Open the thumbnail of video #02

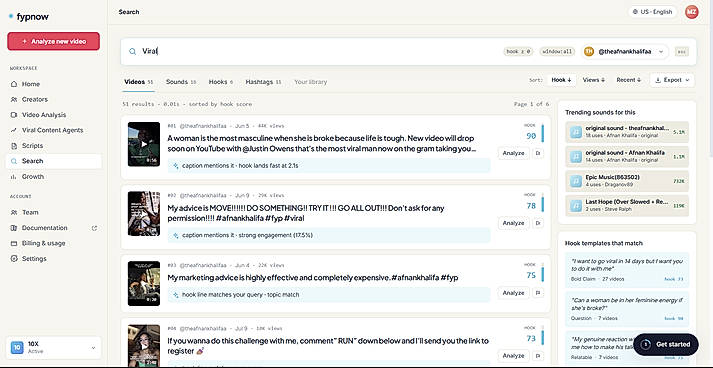coord(144,213)
